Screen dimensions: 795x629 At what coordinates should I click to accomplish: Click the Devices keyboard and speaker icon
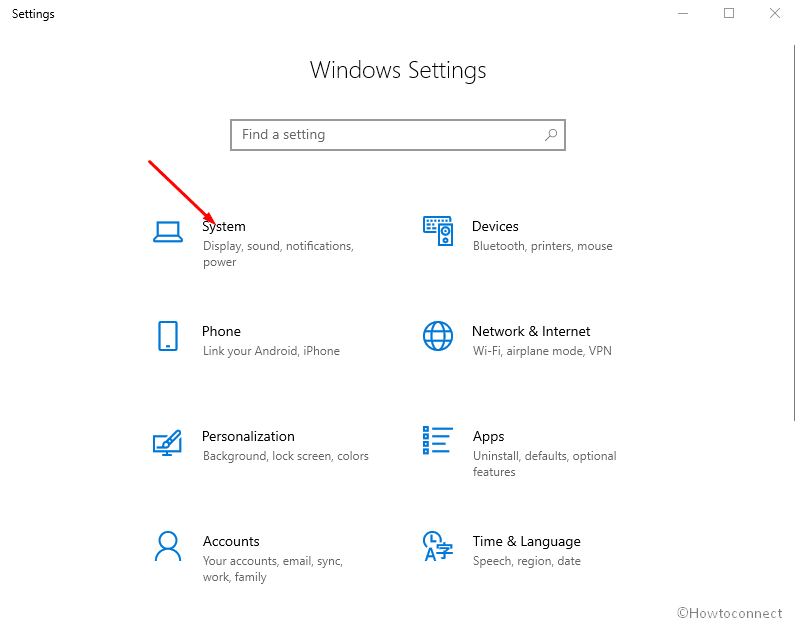click(438, 231)
